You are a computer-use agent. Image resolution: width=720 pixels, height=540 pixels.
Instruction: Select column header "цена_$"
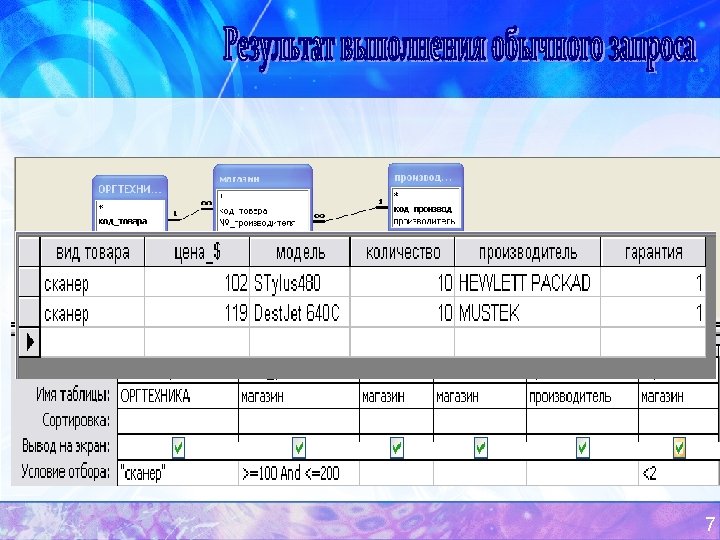pyautogui.click(x=197, y=252)
